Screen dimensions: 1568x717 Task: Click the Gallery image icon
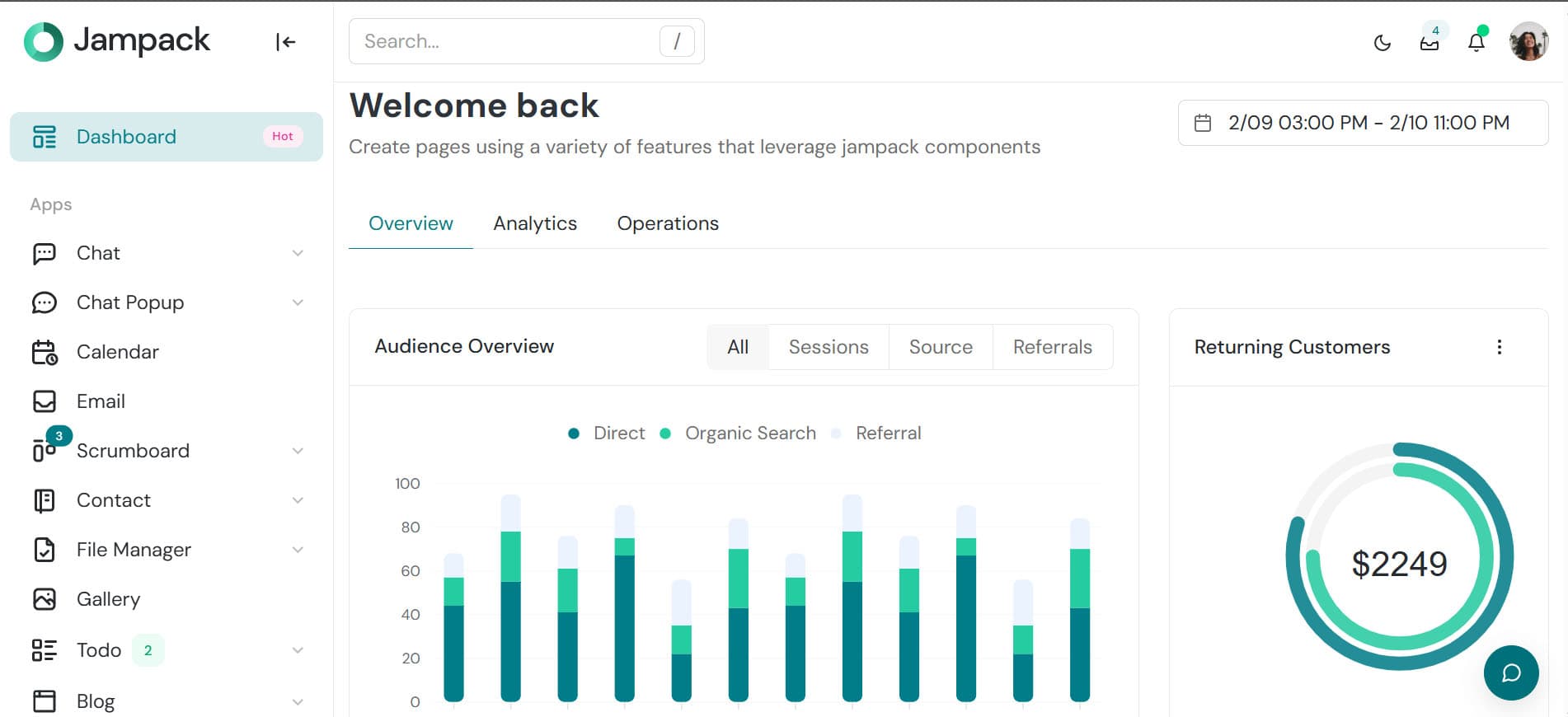(45, 599)
